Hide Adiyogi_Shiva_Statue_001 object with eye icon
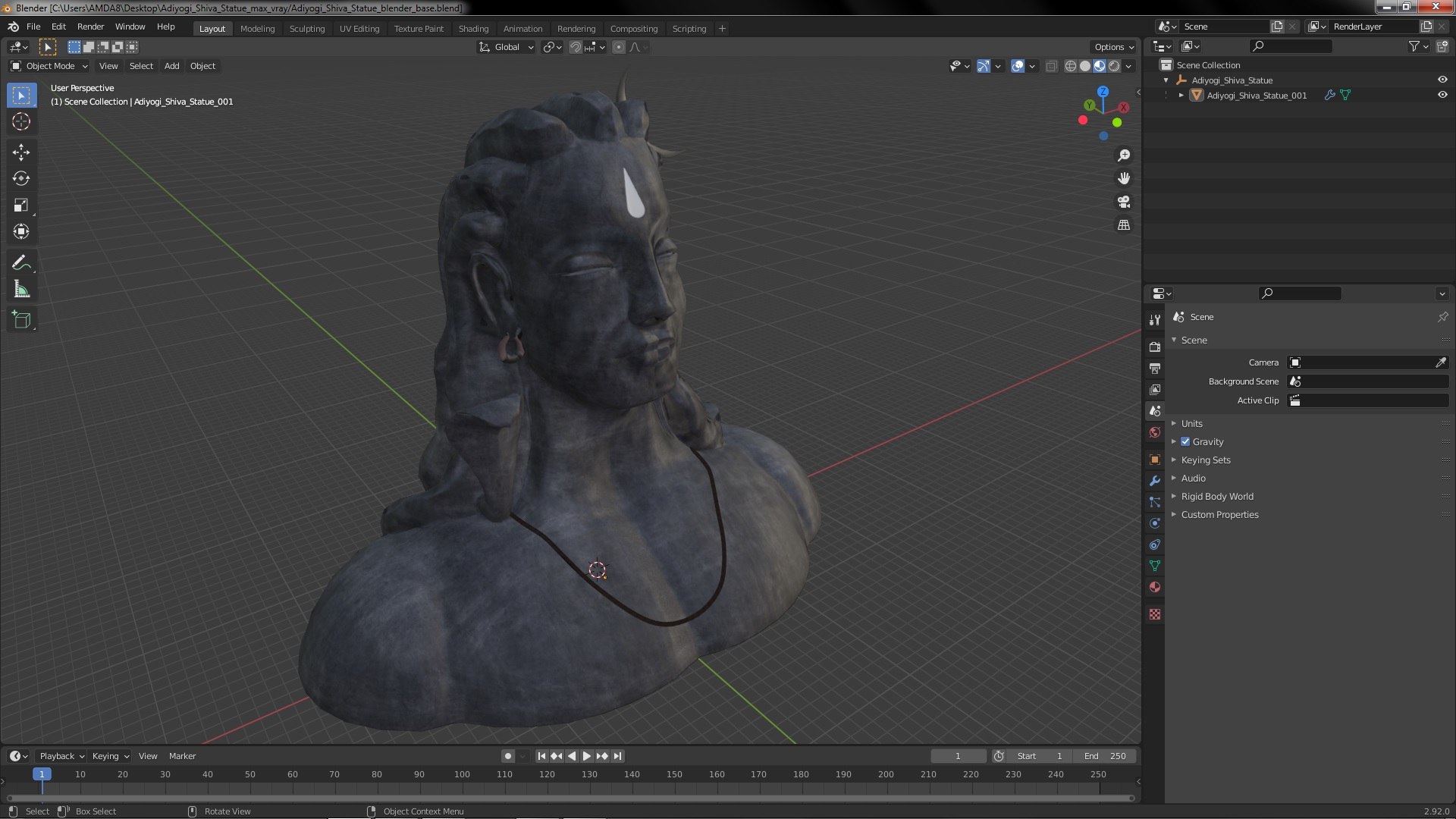Screen dimensions: 1456x819 point(1442,95)
